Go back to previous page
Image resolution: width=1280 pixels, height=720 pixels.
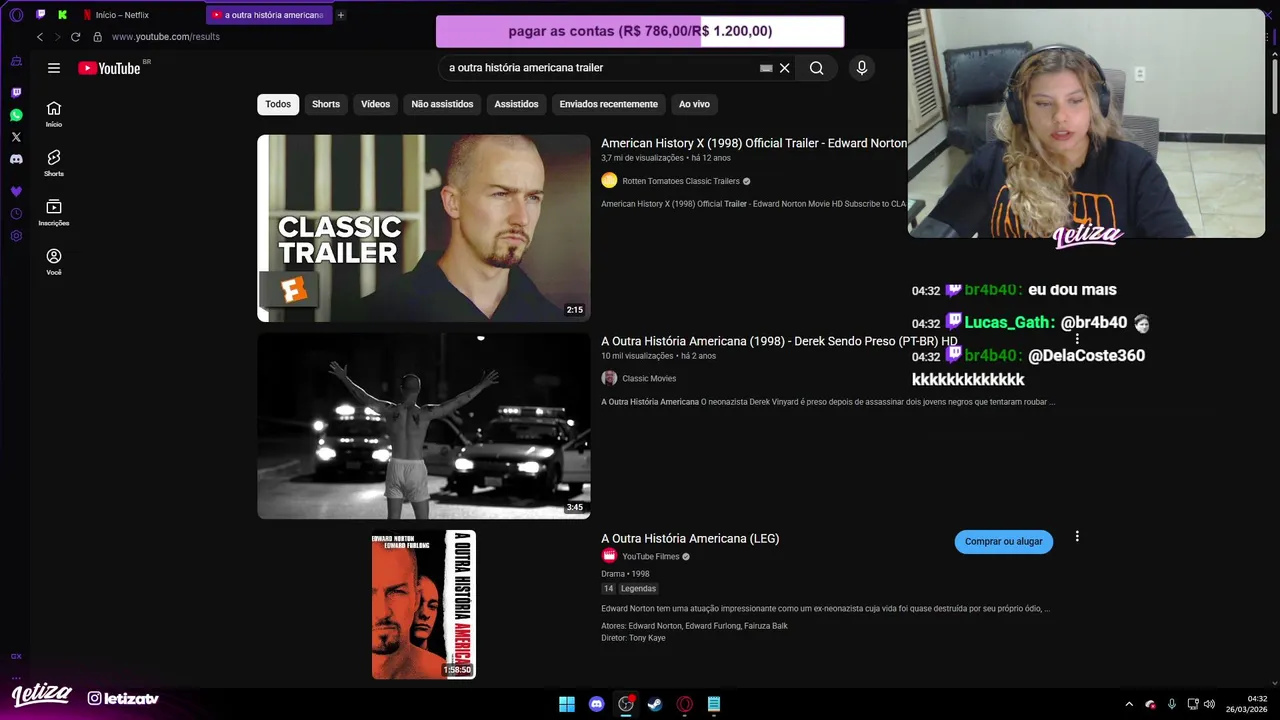pos(40,37)
